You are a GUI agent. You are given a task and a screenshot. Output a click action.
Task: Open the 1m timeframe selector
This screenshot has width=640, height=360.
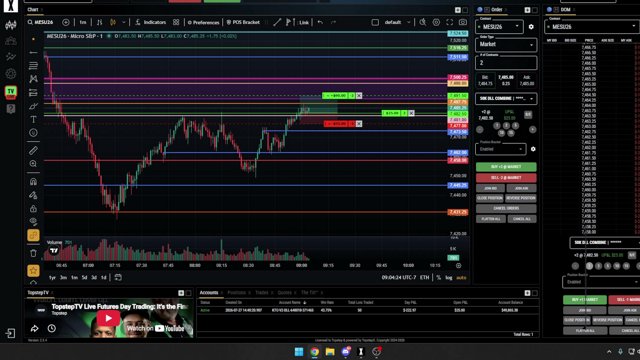tap(83, 22)
